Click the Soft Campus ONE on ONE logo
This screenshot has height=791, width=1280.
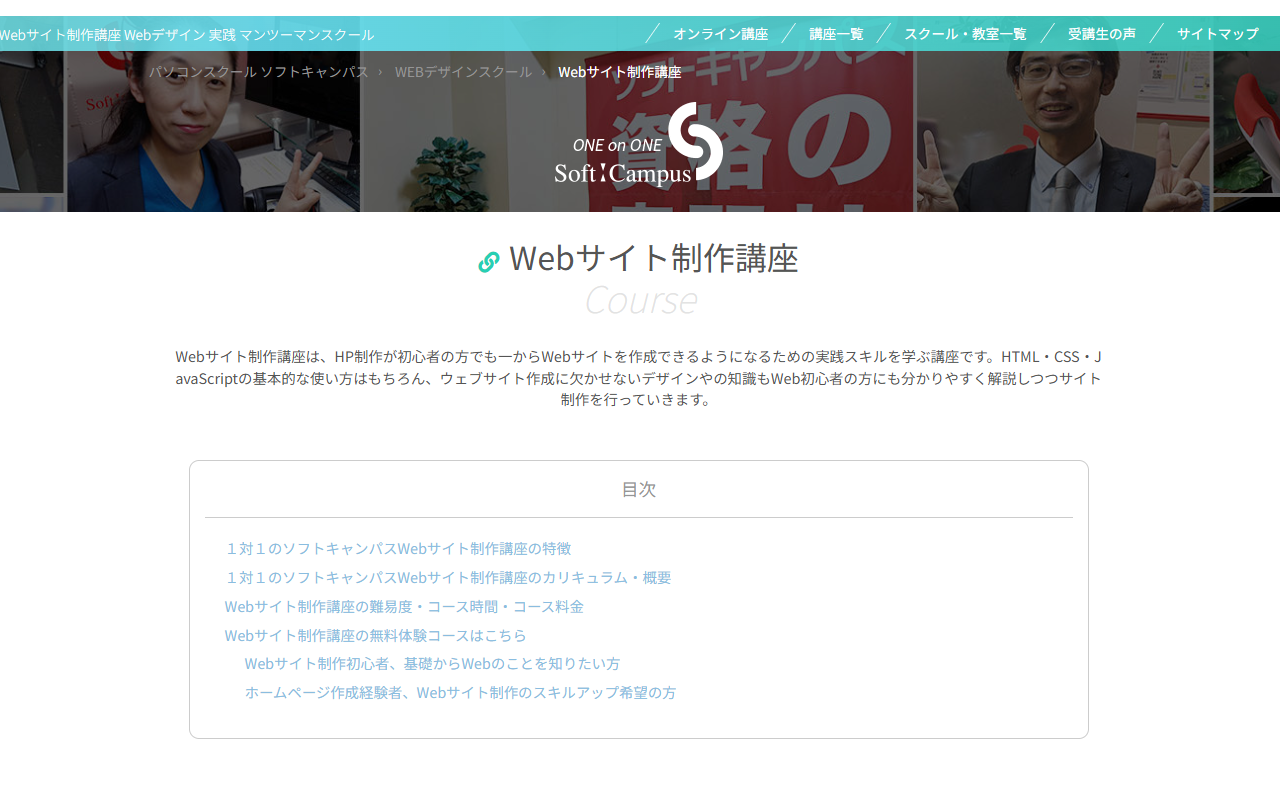639,146
